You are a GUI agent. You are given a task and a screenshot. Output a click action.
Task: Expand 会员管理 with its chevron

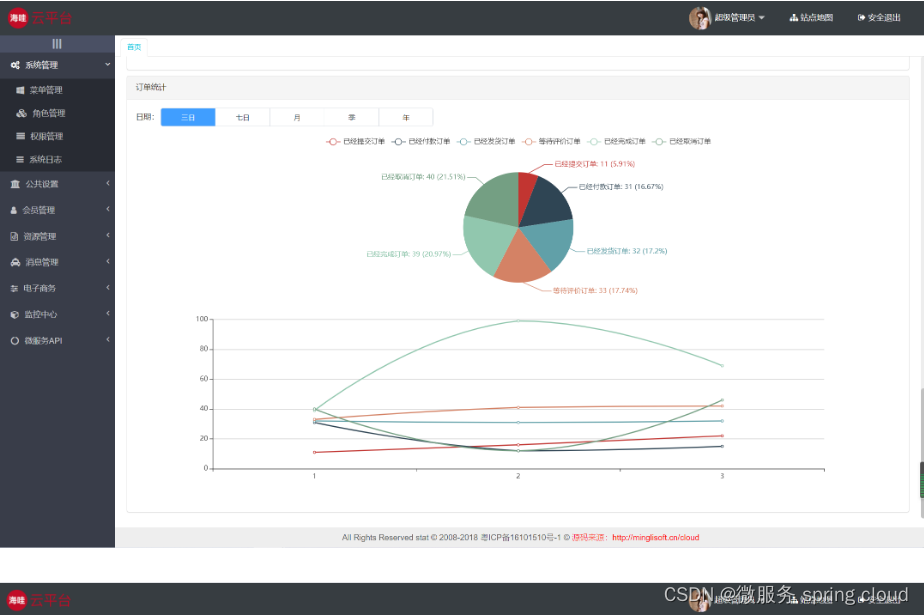tap(108, 209)
